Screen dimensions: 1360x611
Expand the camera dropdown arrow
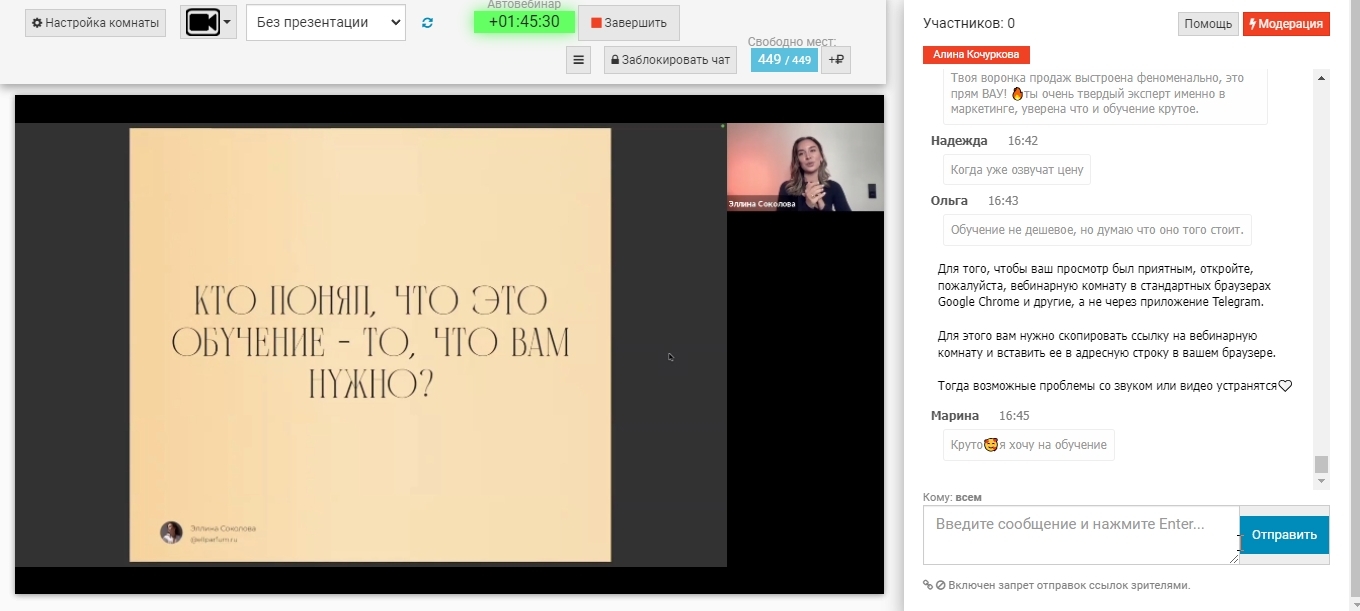[228, 22]
